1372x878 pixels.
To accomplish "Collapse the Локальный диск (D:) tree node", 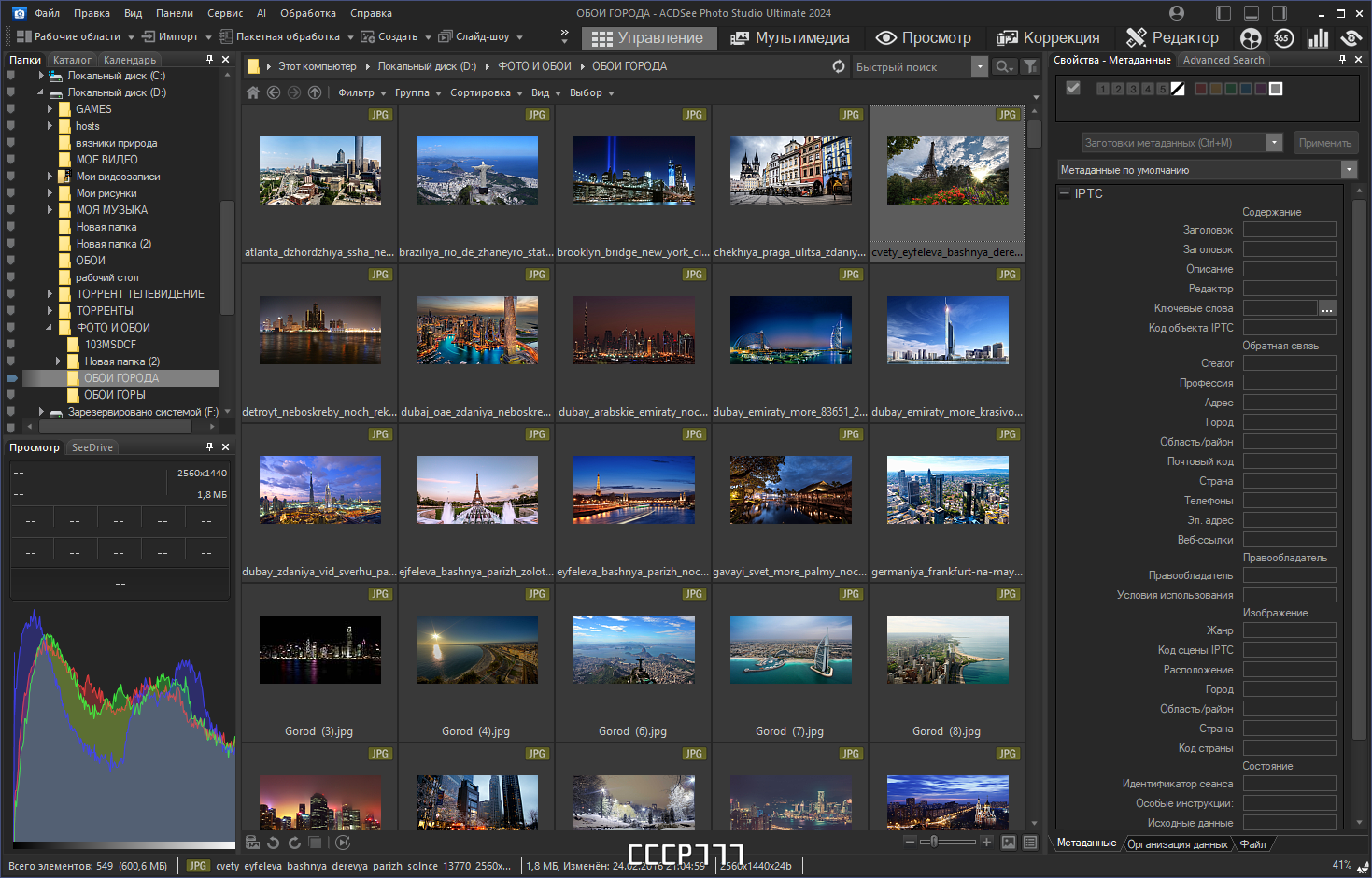I will [38, 92].
